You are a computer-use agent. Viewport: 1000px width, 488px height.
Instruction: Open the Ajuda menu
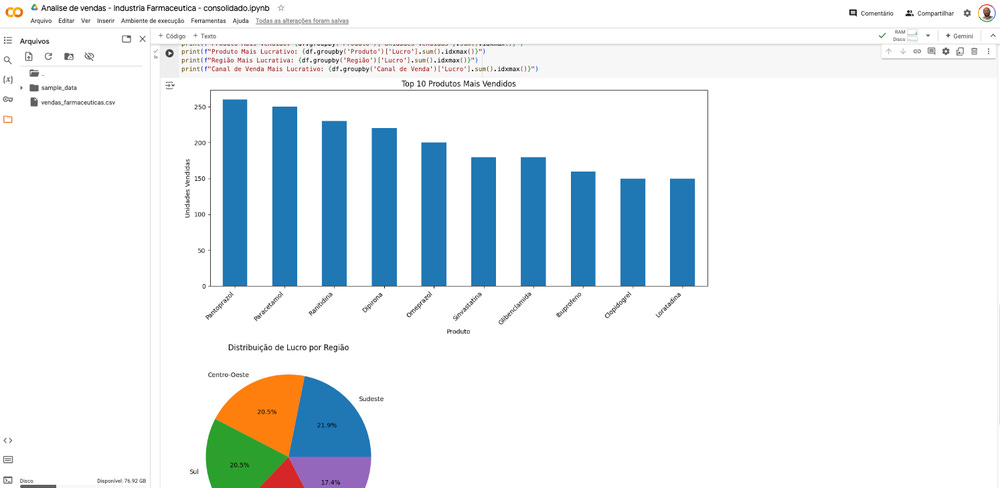[241, 21]
